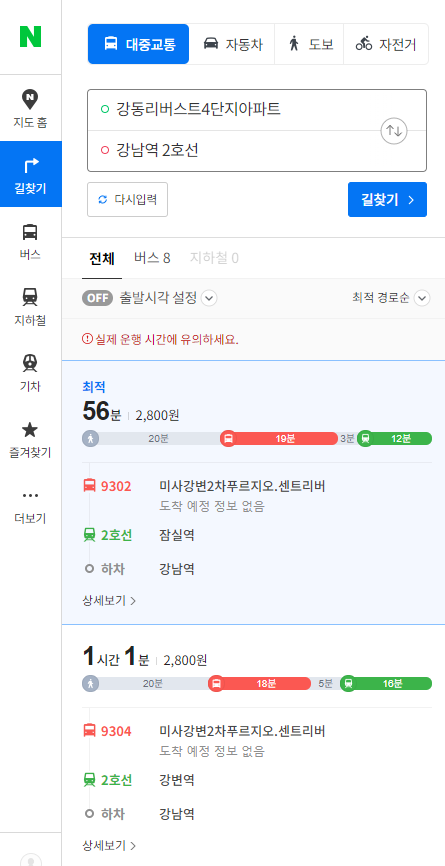The image size is (445, 866).
Task: Click 미사강변2차푸르지오.센트리버 stop under 9302
Action: coord(242,486)
